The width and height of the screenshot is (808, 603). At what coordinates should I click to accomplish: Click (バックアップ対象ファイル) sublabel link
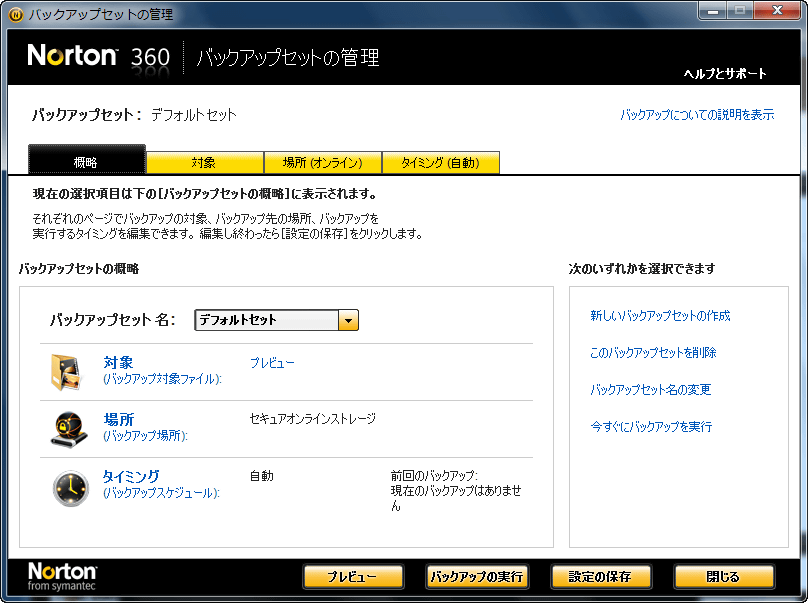[162, 379]
